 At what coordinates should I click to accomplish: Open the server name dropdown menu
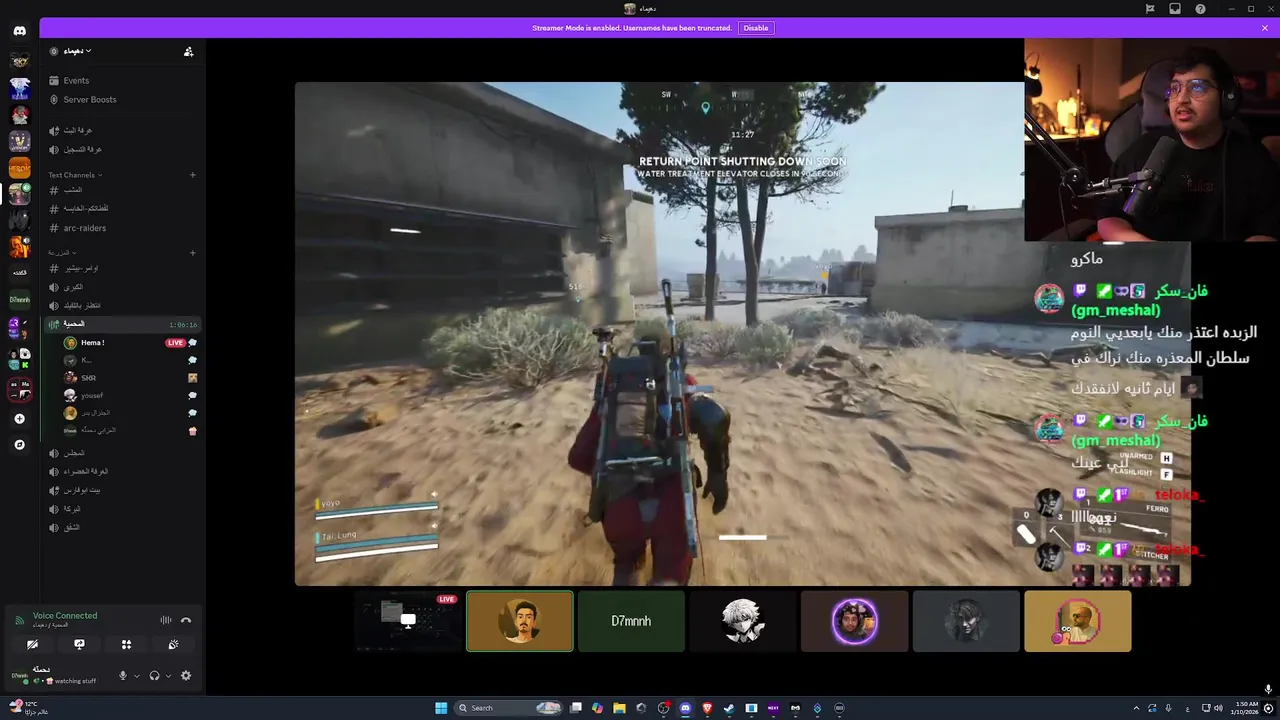pos(75,51)
